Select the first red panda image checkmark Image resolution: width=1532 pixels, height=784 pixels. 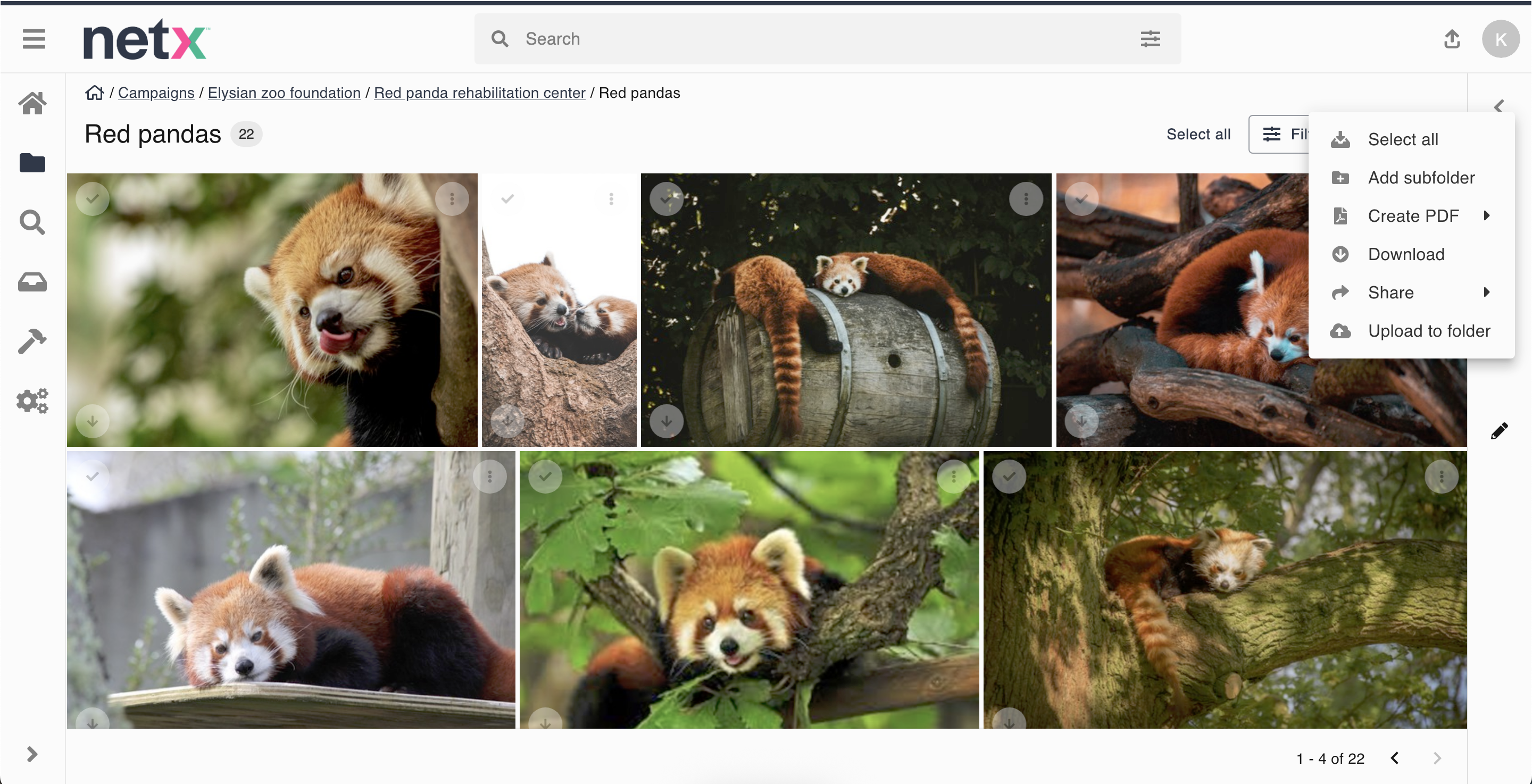[92, 199]
